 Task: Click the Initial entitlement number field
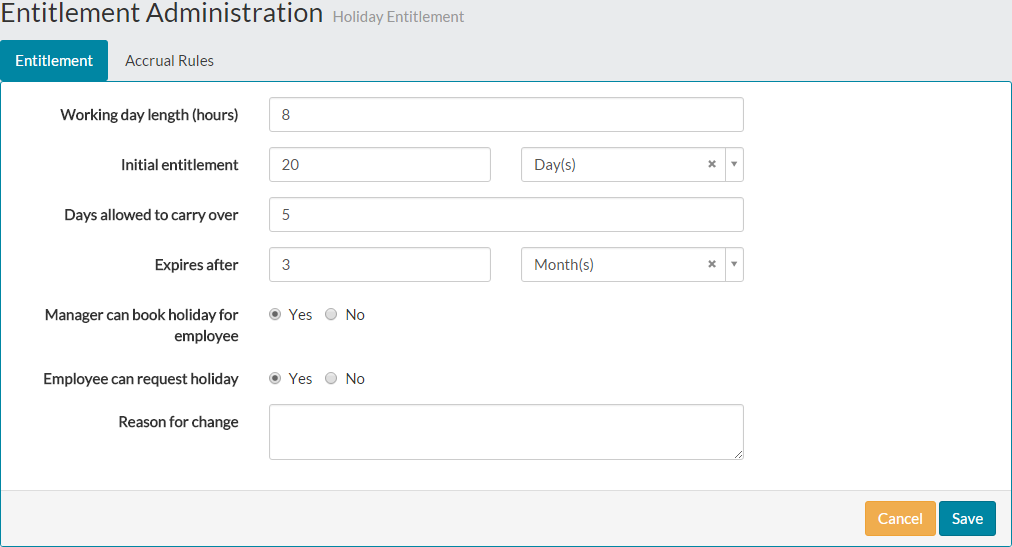coord(380,165)
